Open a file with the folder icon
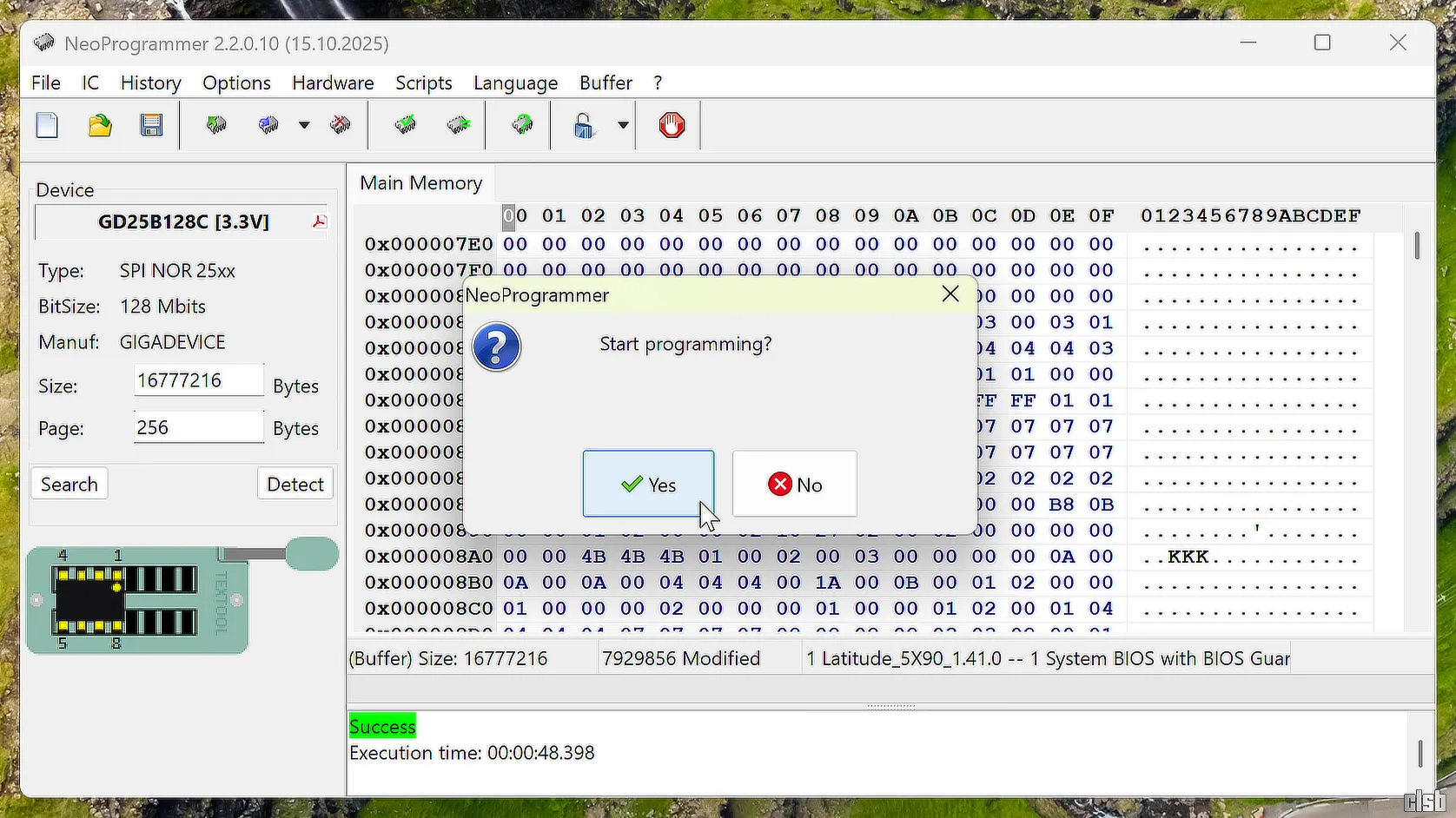This screenshot has height=818, width=1456. (100, 126)
